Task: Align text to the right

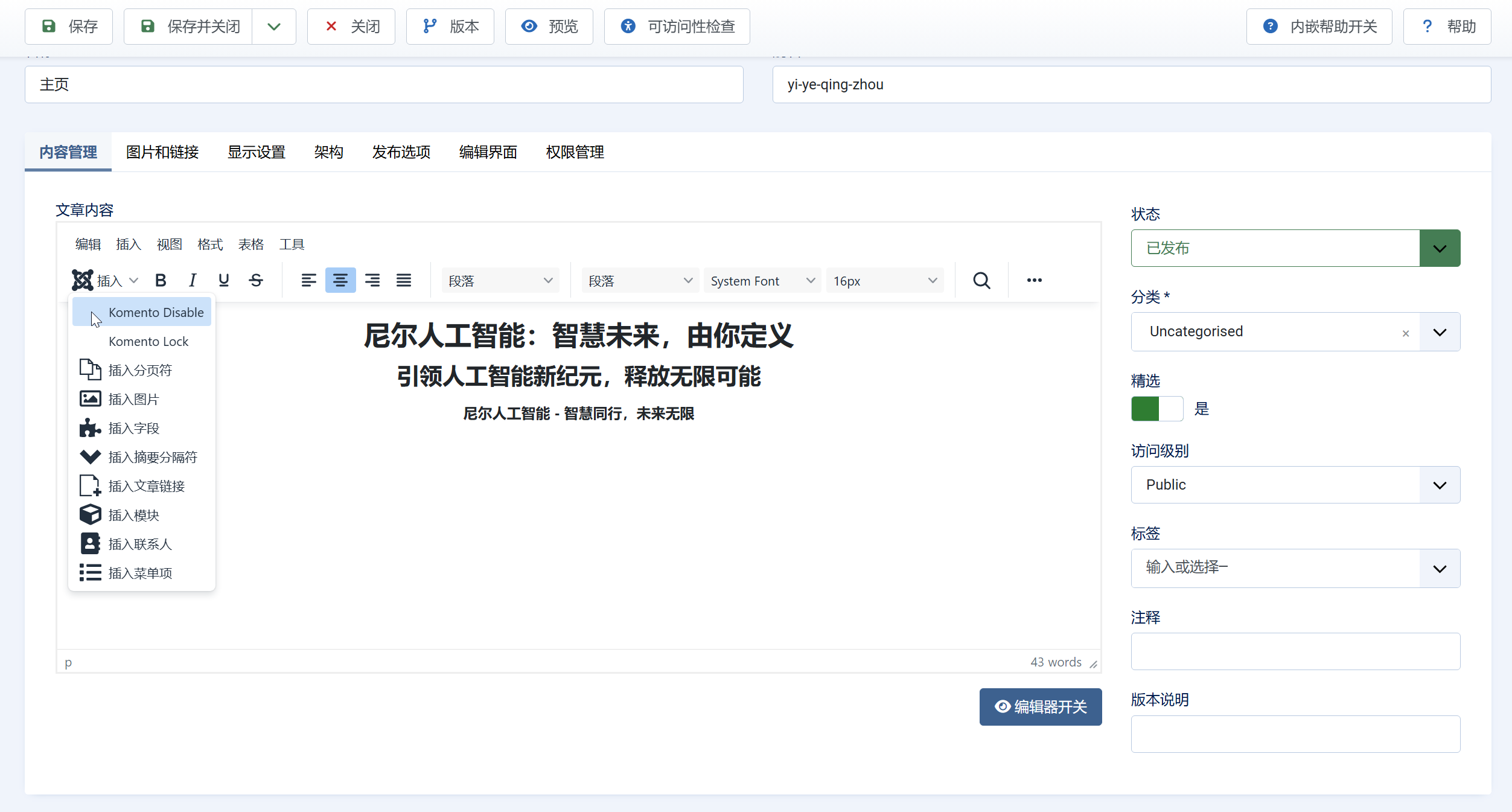Action: pos(372,280)
